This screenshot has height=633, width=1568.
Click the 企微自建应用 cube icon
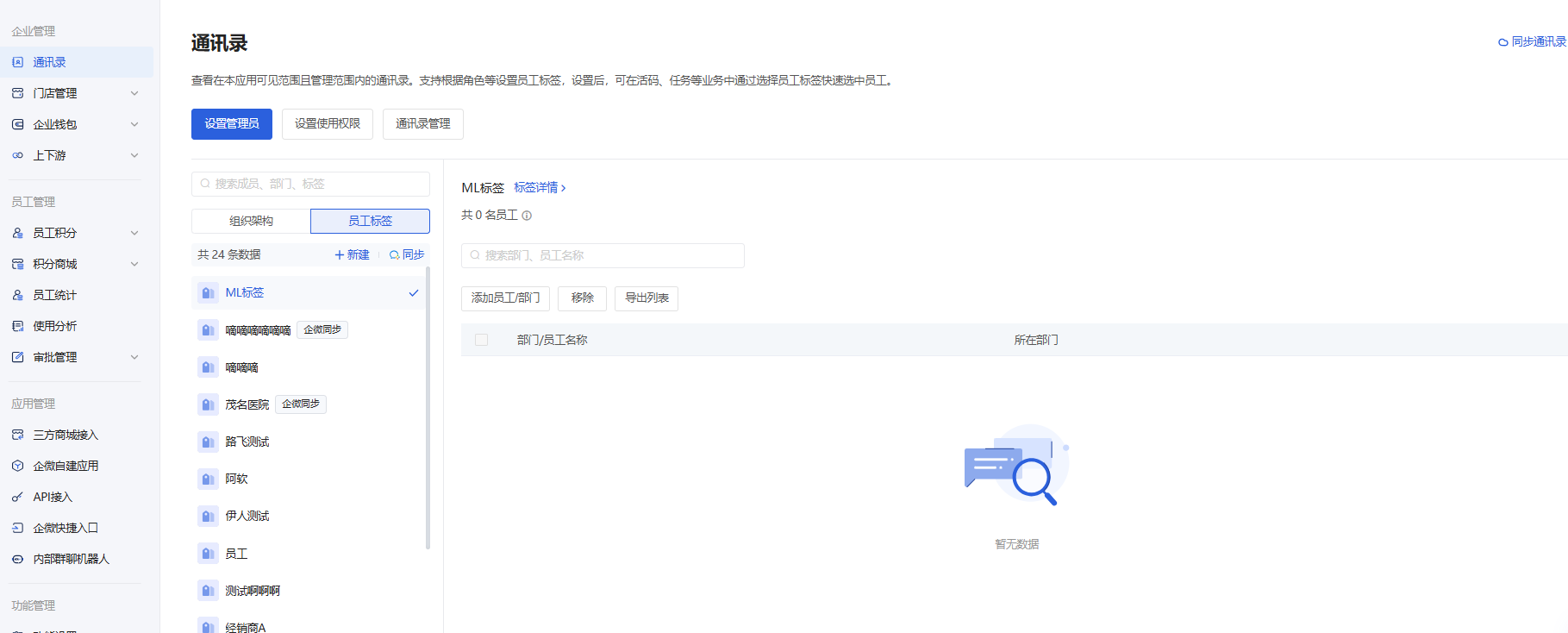tap(17, 466)
